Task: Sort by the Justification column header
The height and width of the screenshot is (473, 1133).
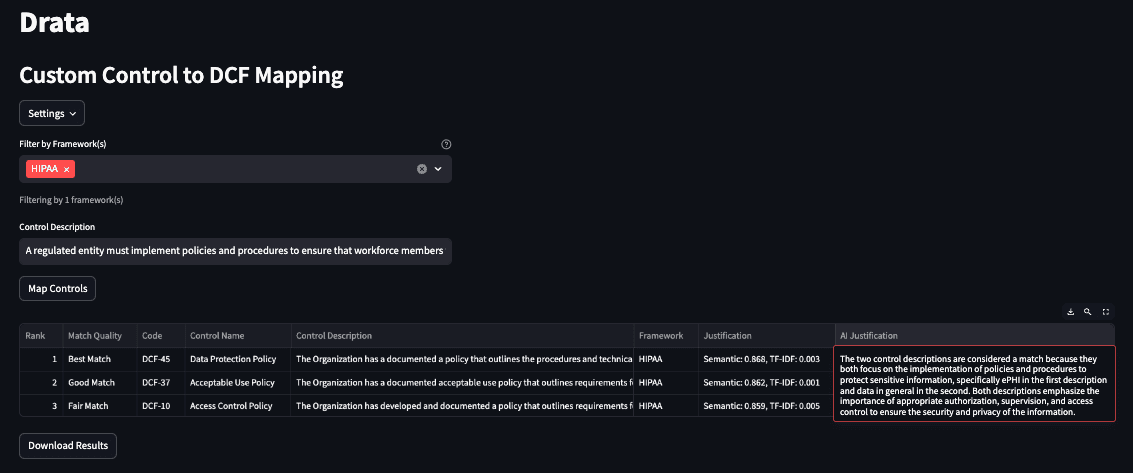Action: pos(767,336)
